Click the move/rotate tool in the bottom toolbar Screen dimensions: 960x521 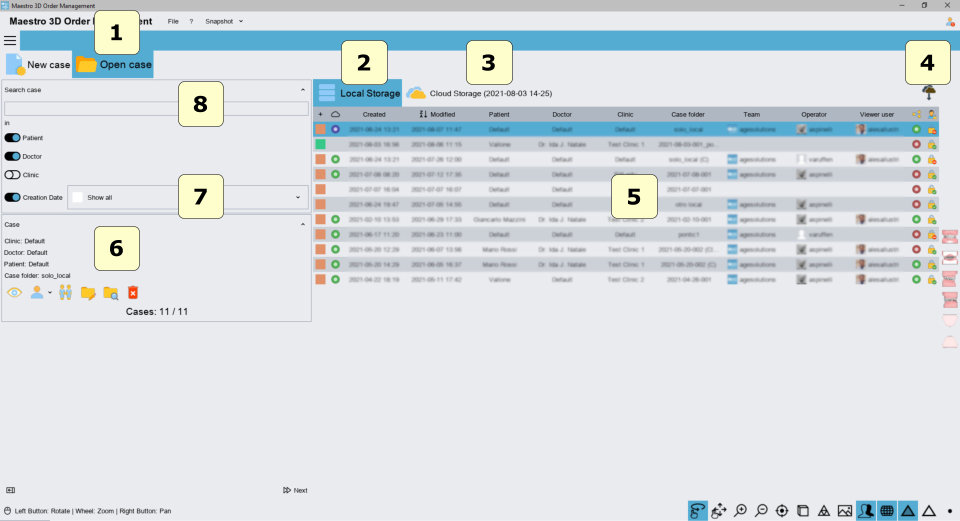click(x=719, y=511)
